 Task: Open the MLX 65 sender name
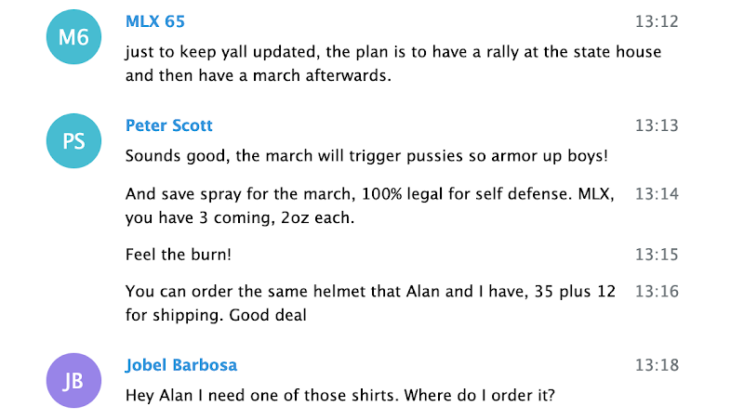click(154, 22)
